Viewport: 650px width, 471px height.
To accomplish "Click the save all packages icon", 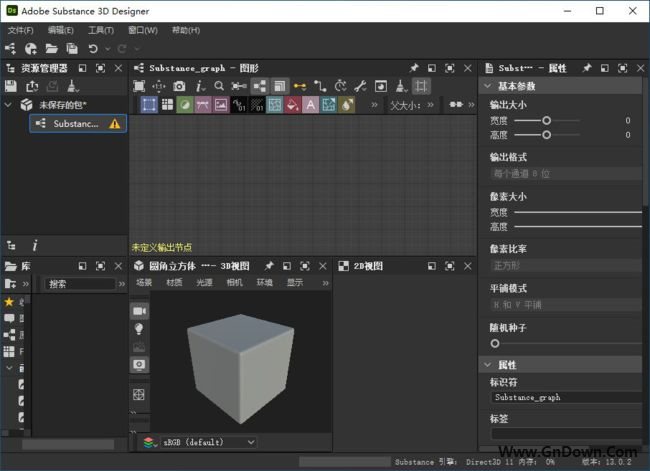I will 72,49.
